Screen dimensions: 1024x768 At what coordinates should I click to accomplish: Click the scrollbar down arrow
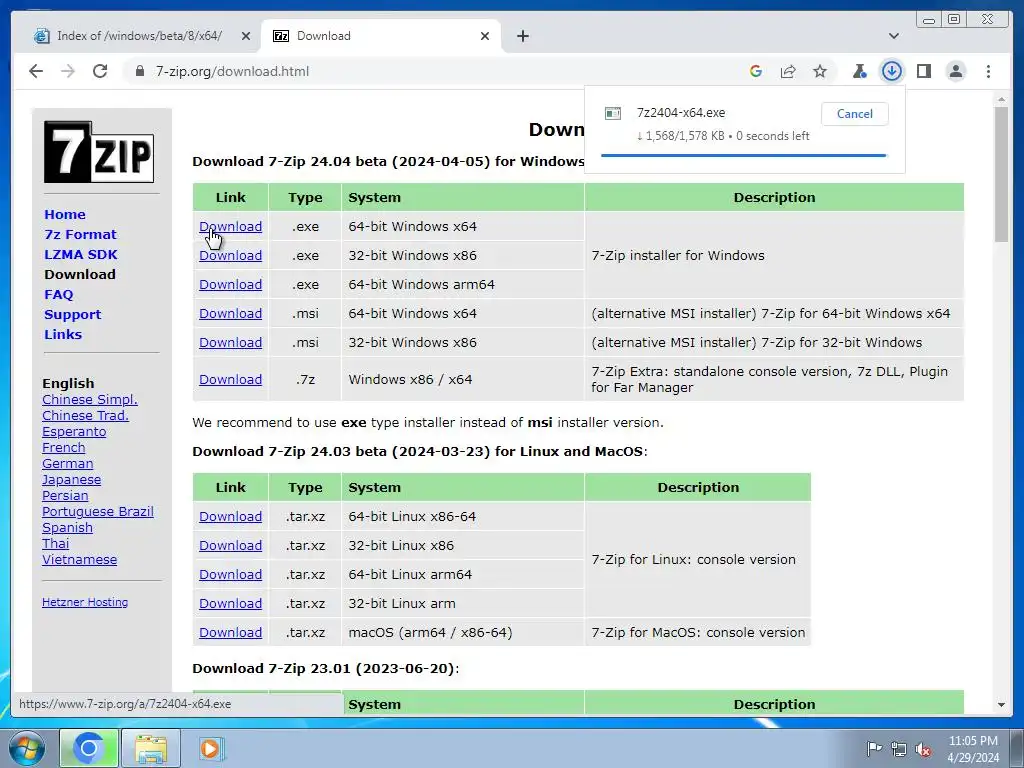(x=1001, y=705)
